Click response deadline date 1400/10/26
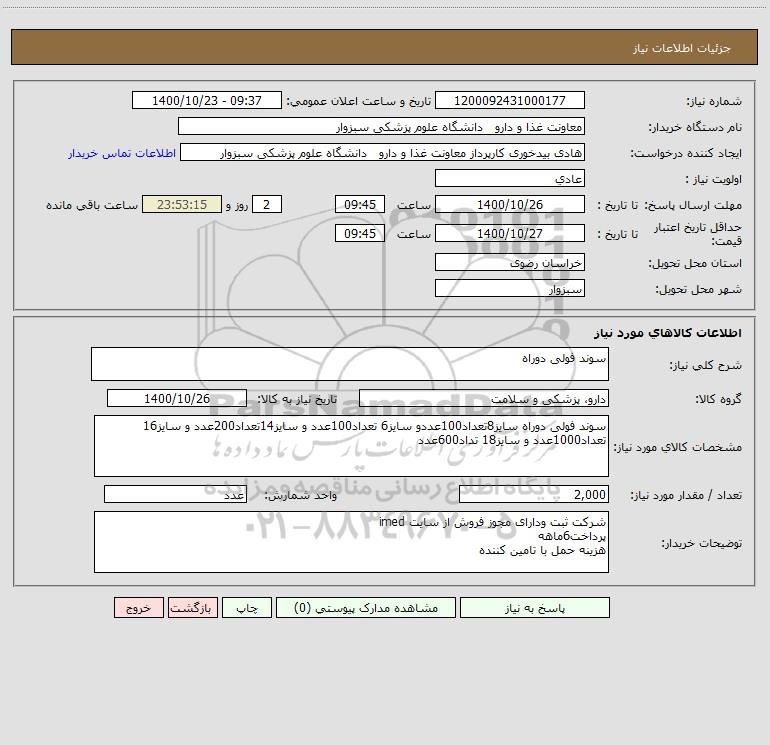770x745 pixels. click(510, 205)
